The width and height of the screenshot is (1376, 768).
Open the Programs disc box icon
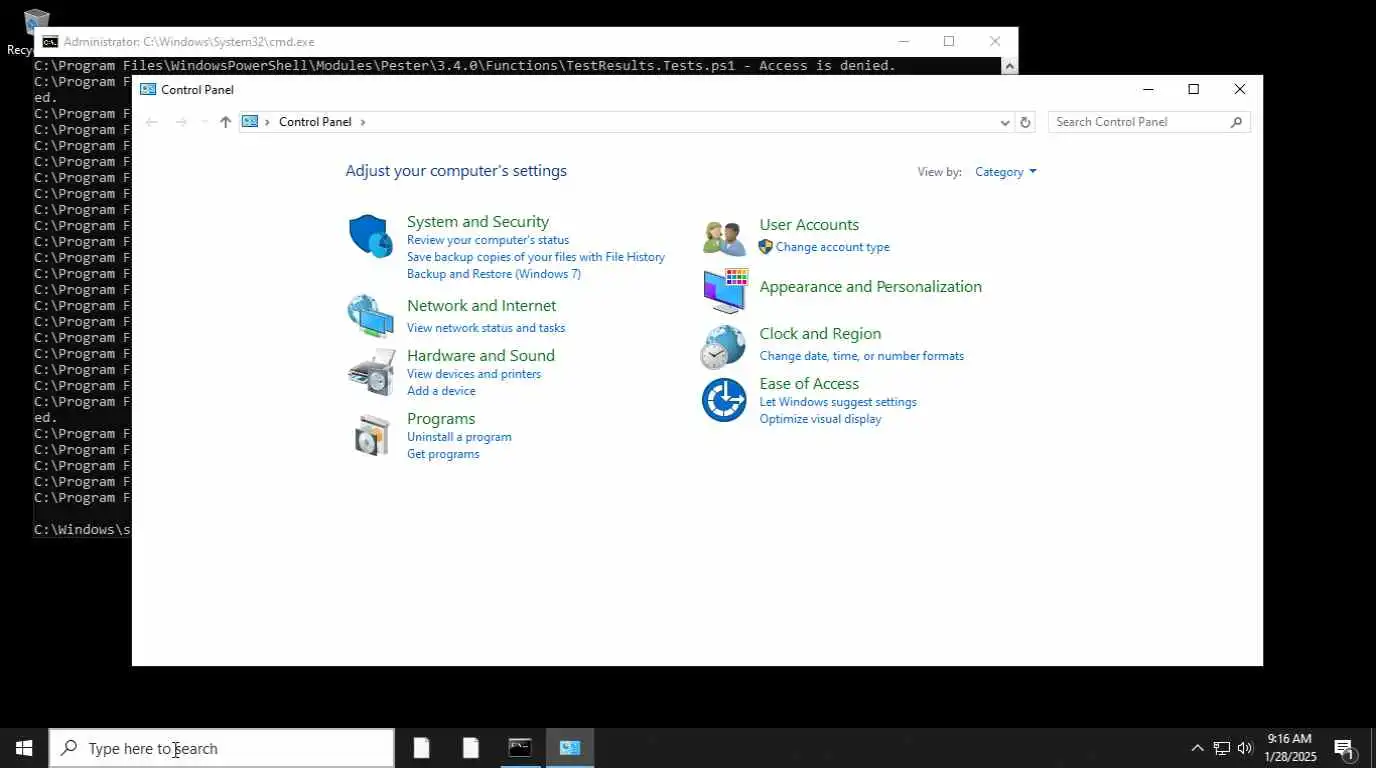point(372,436)
